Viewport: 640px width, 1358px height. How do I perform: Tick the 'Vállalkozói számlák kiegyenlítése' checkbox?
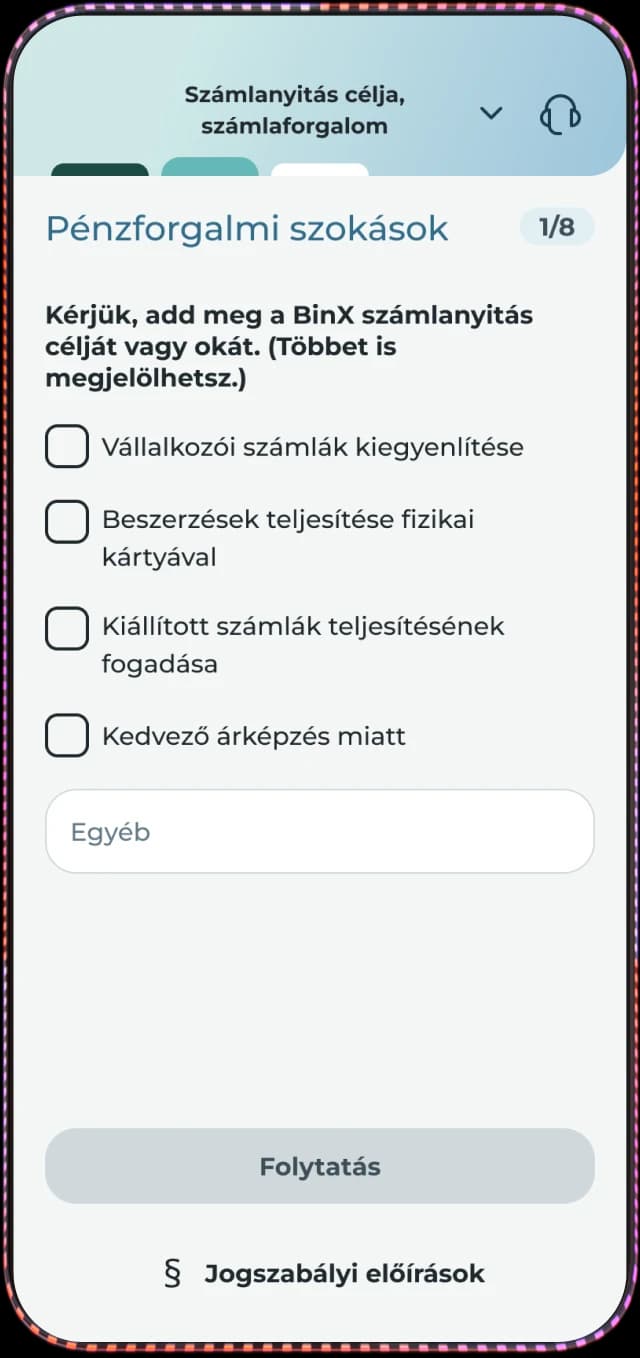click(67, 446)
